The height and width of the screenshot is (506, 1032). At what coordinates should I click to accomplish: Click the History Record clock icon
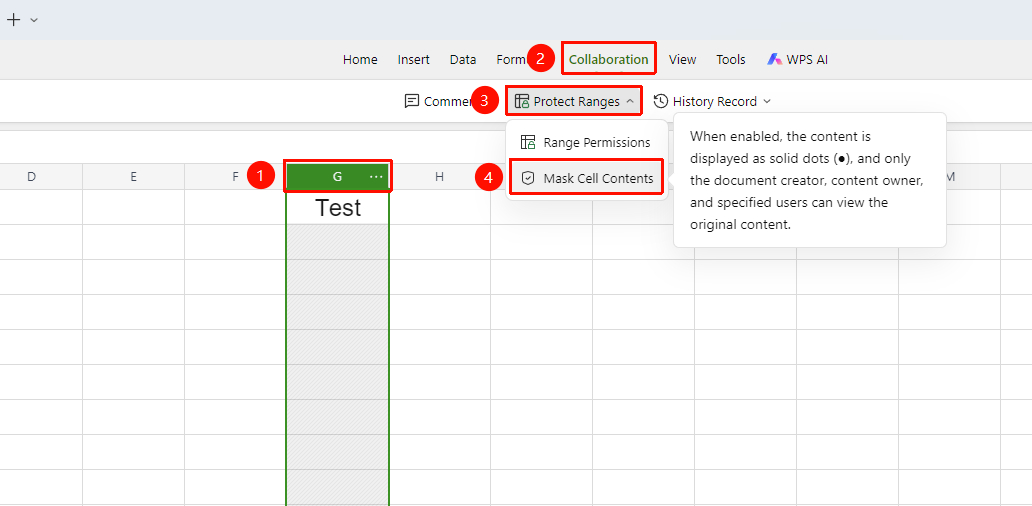[661, 101]
